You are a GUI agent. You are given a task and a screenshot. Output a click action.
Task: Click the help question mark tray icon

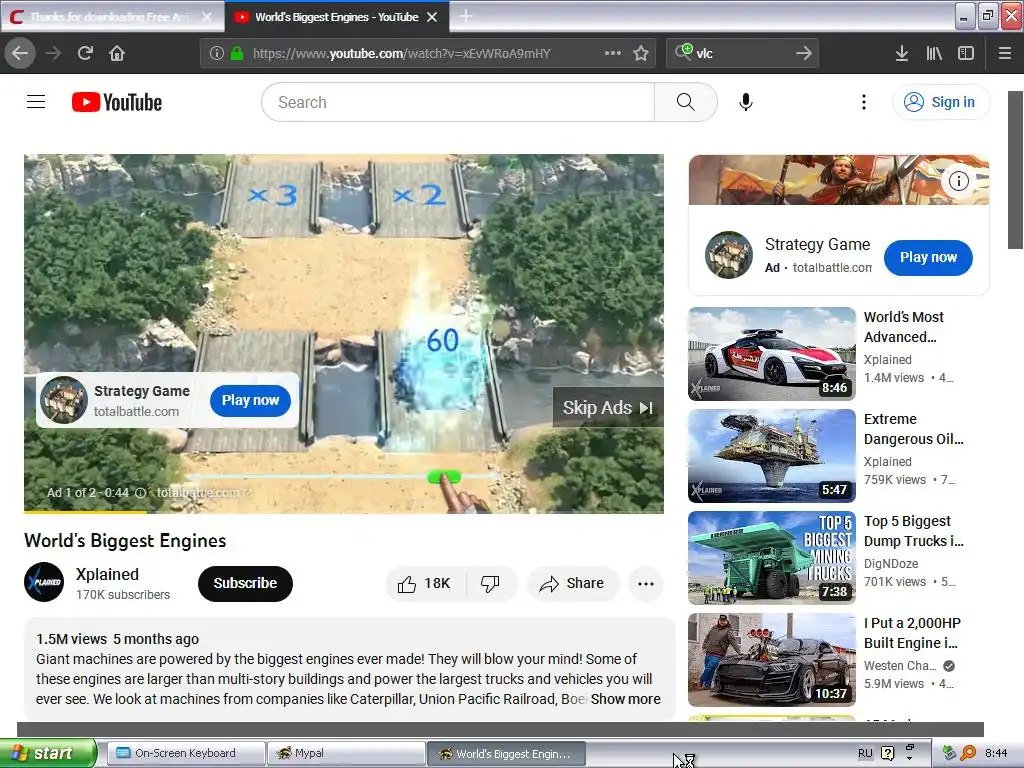pyautogui.click(x=888, y=754)
